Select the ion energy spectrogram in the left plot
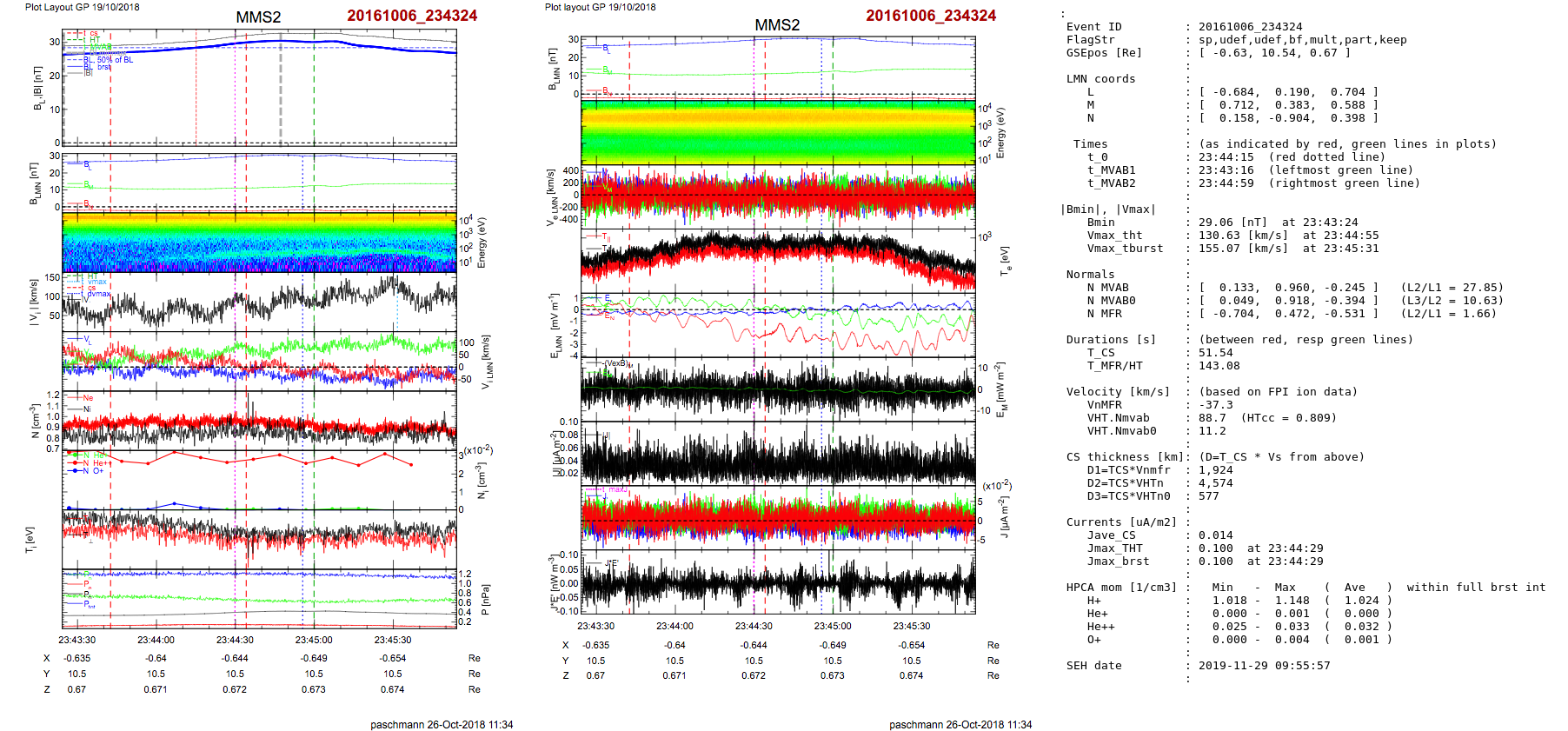This screenshot has width=1568, height=731. click(x=259, y=243)
